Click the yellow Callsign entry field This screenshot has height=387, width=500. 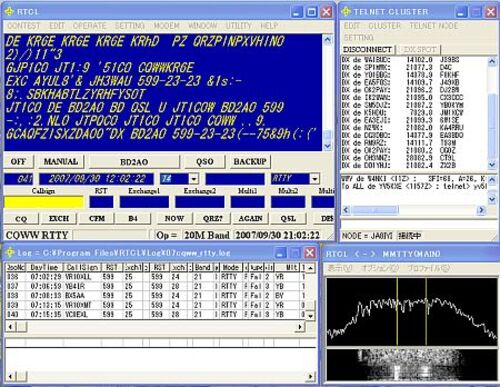[x=44, y=202]
